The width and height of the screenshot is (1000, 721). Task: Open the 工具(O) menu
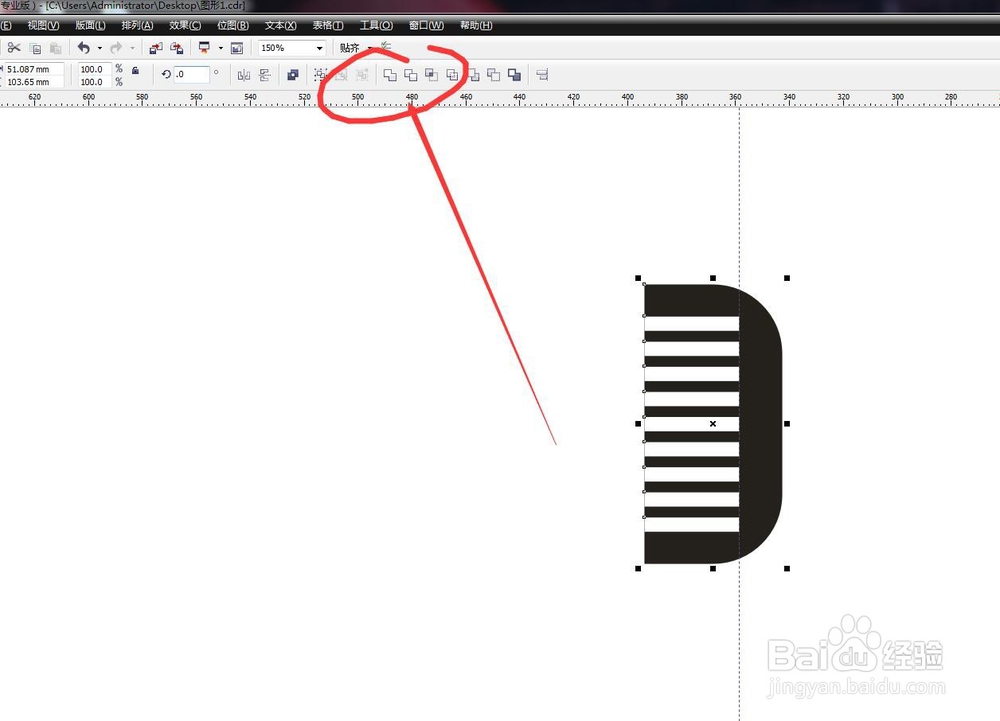[376, 25]
